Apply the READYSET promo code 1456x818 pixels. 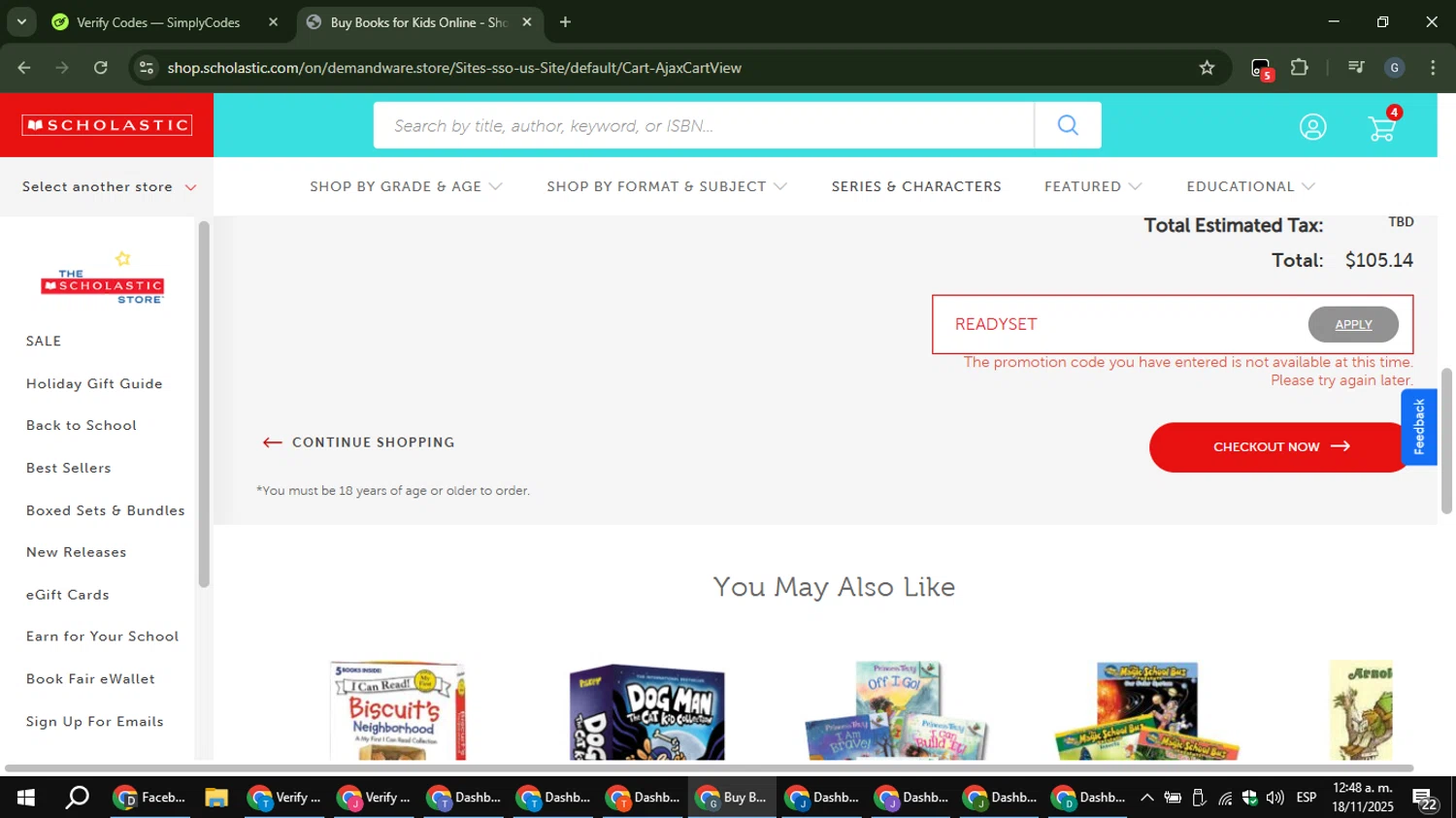tap(1353, 324)
